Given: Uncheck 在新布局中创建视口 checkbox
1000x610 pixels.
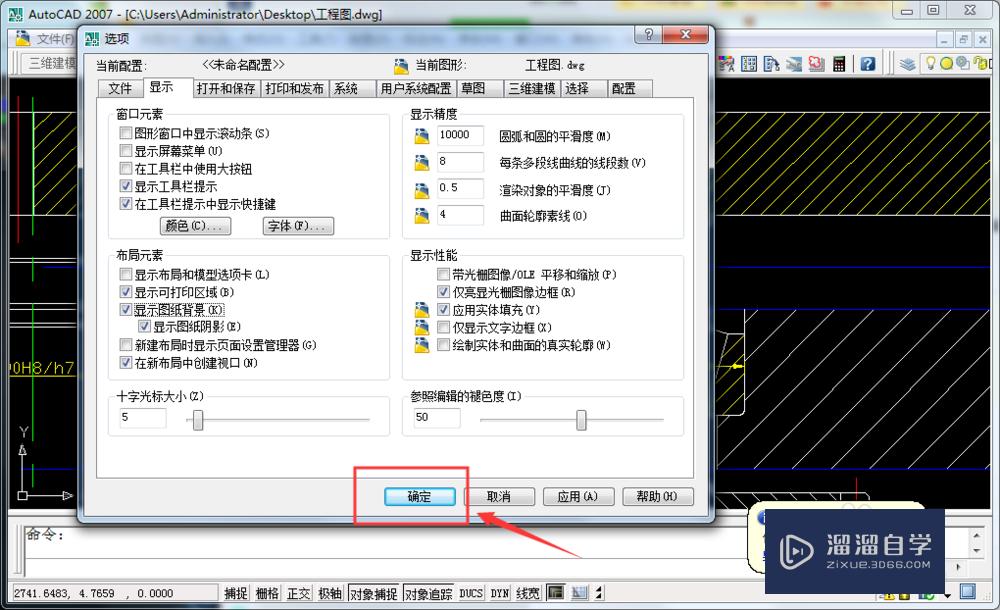Looking at the screenshot, I should 126,363.
